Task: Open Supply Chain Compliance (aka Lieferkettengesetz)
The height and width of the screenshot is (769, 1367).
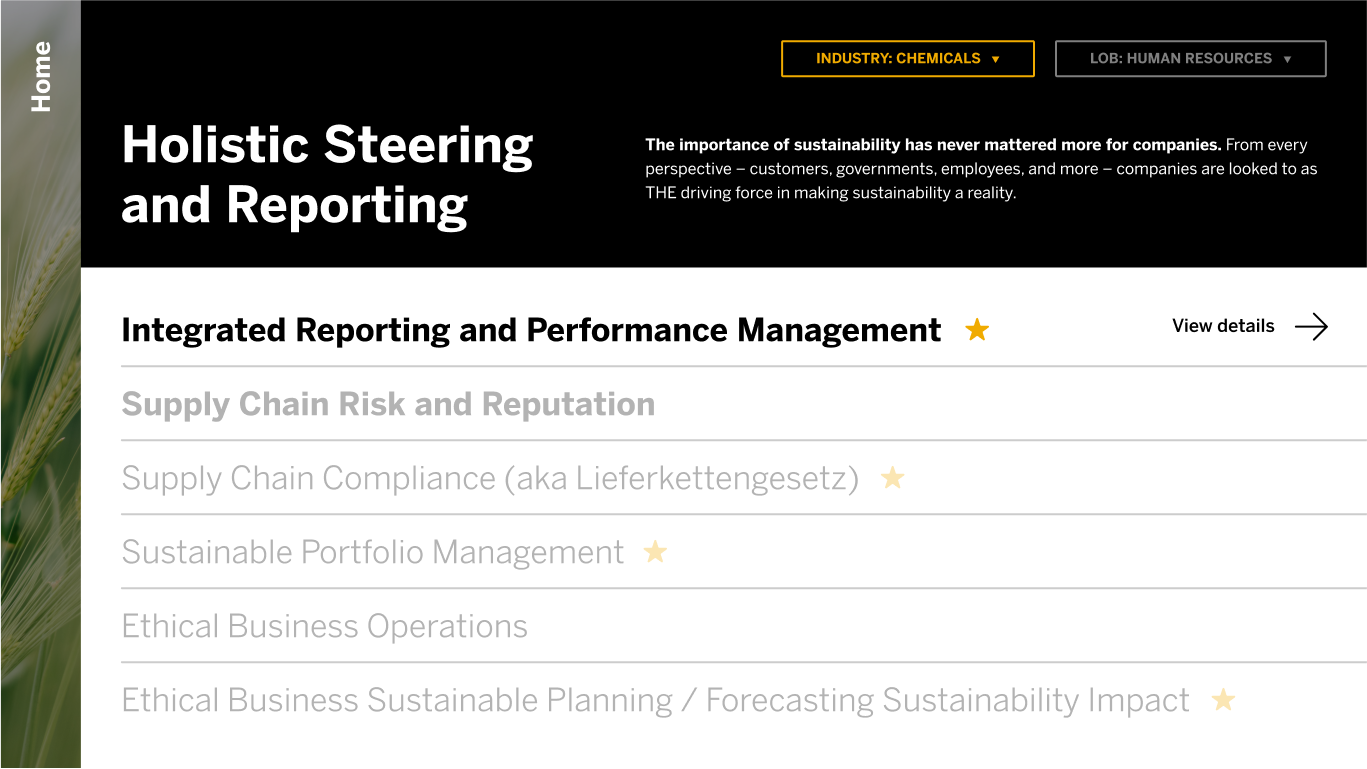Action: click(x=490, y=478)
